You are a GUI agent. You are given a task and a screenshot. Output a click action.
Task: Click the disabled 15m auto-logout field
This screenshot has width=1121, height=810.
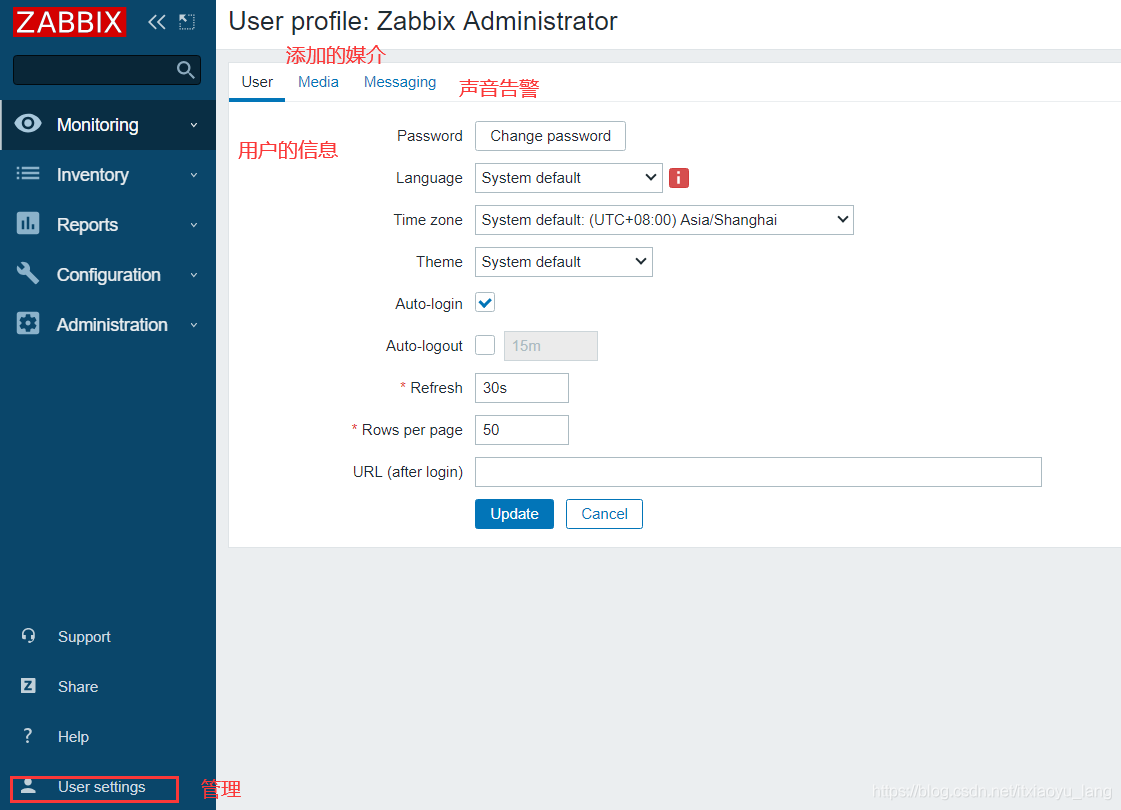[x=550, y=346]
